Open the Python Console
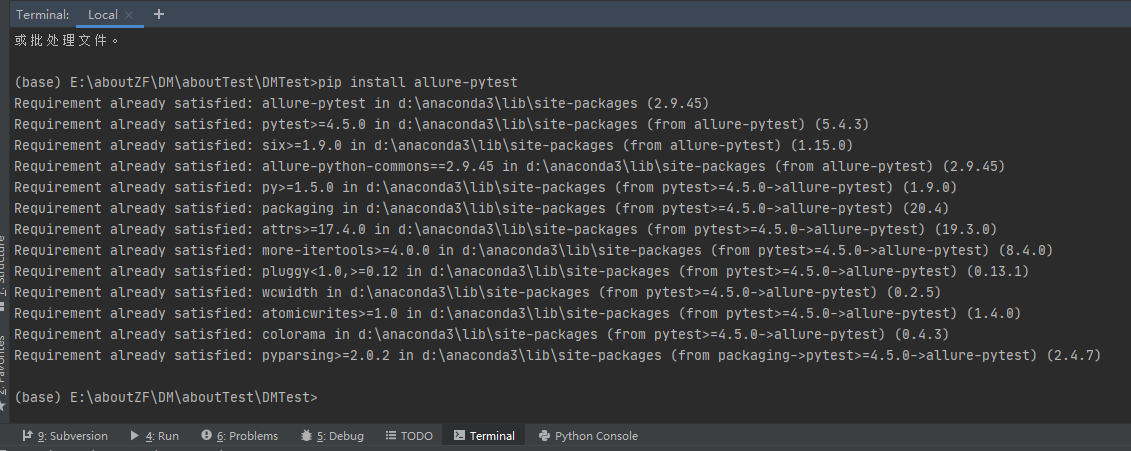 pyautogui.click(x=588, y=436)
